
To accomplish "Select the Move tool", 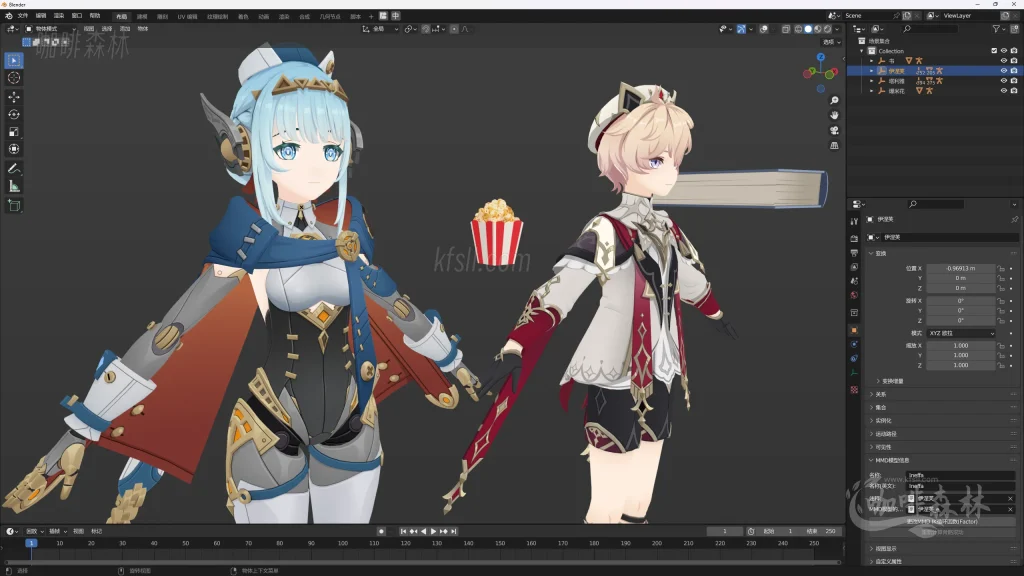I will 14,97.
